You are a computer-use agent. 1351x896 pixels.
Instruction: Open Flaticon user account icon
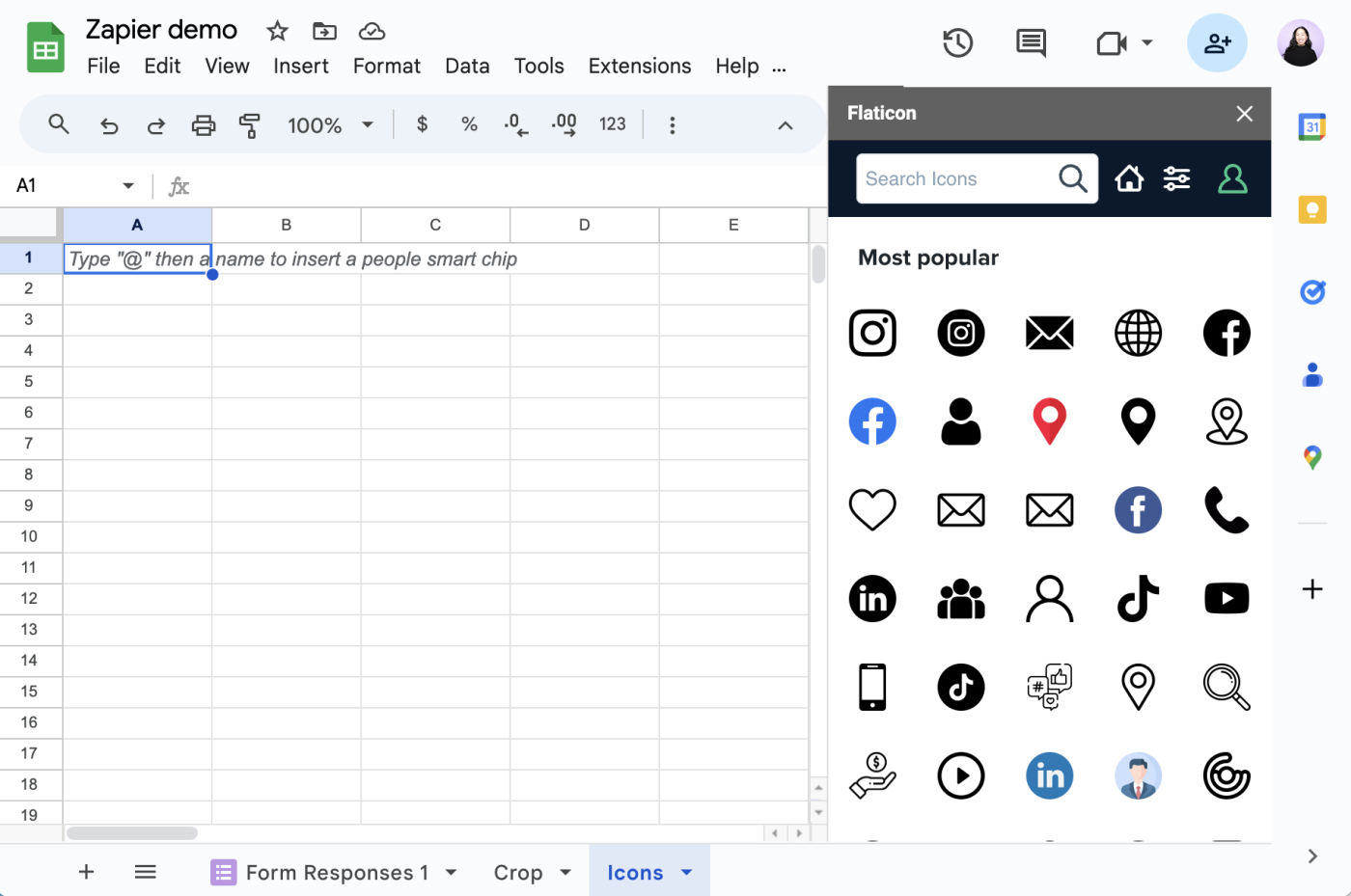pyautogui.click(x=1232, y=178)
